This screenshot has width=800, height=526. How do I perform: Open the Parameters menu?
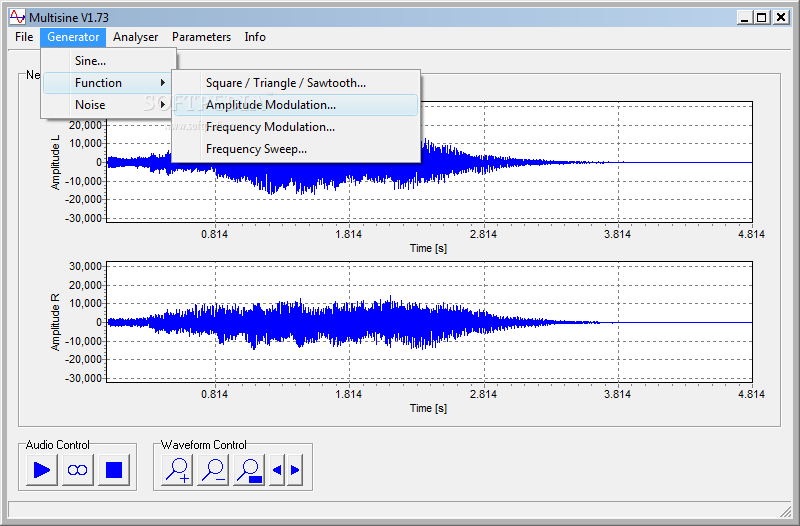[x=201, y=37]
